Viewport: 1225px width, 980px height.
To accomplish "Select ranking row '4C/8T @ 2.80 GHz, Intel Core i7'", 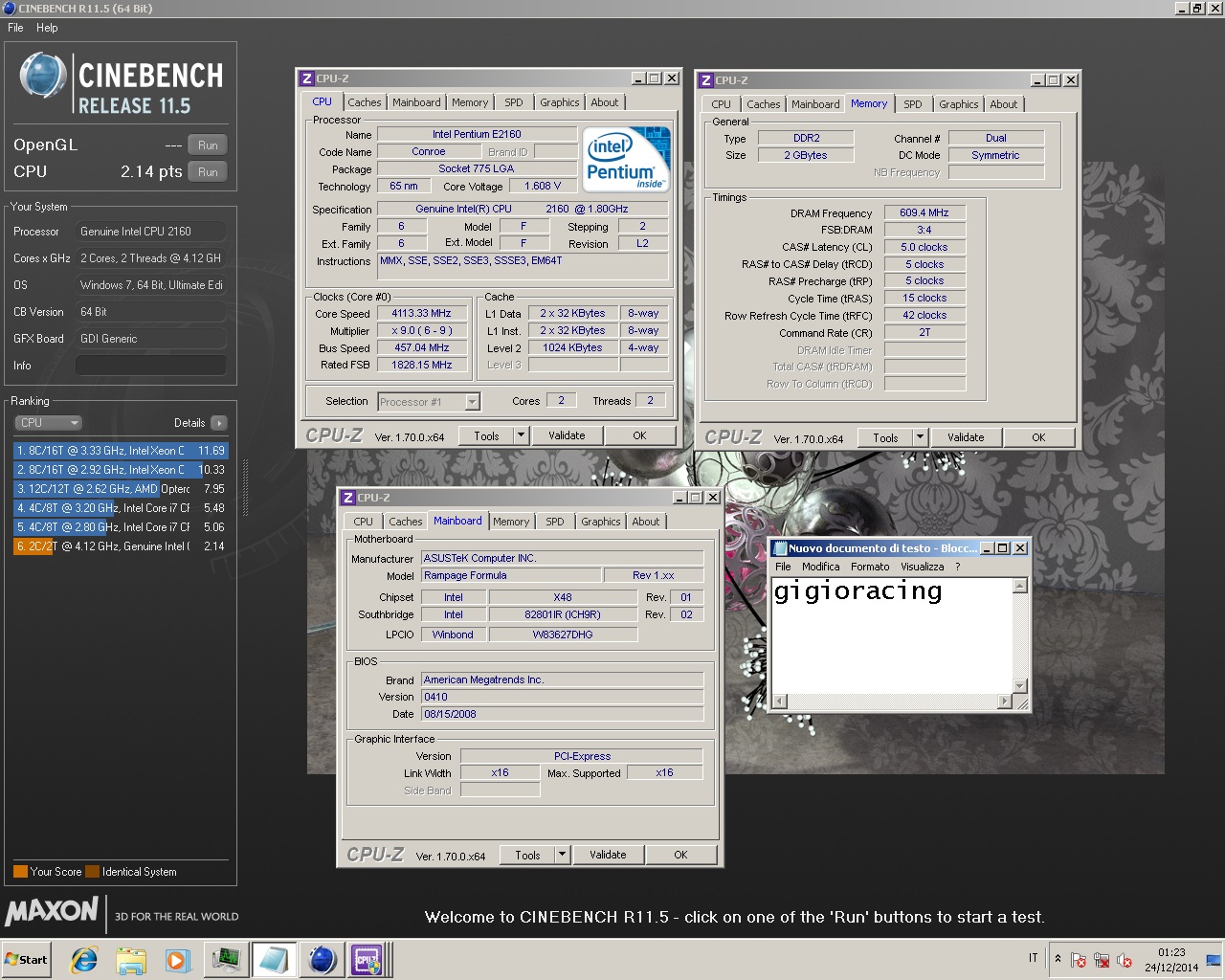I will point(121,527).
